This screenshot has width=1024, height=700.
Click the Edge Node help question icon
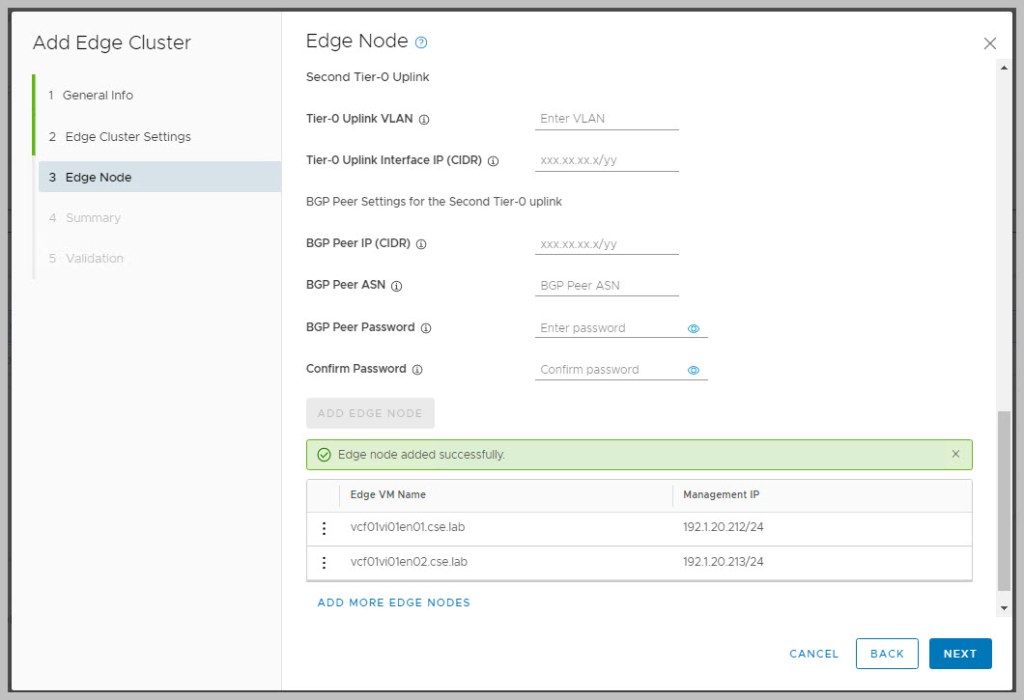[421, 42]
